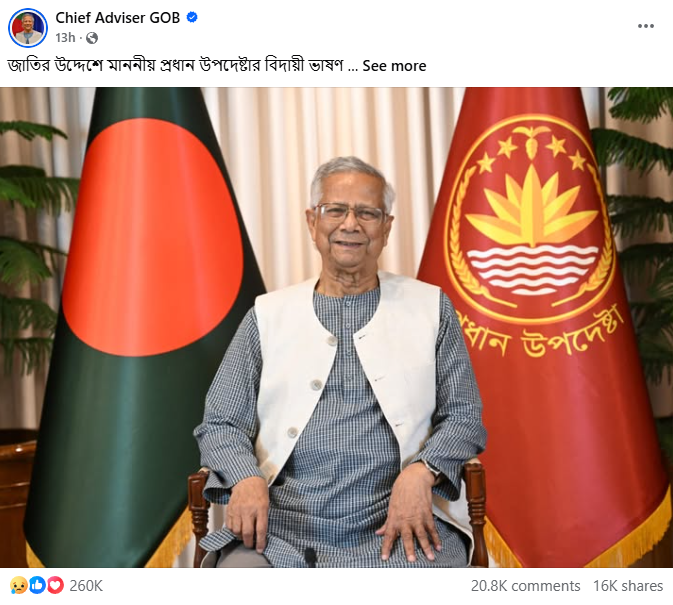View the 260K reactions list

86,586
